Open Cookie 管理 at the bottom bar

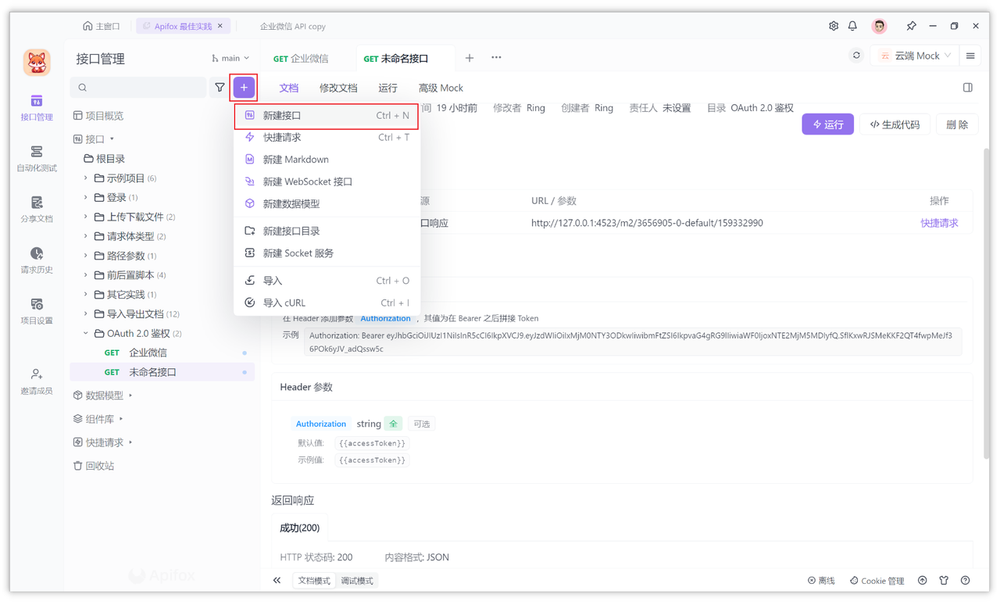click(876, 580)
